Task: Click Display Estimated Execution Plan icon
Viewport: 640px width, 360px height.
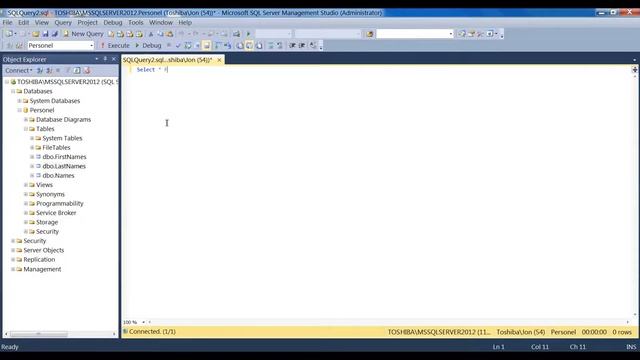Action: 187,45
